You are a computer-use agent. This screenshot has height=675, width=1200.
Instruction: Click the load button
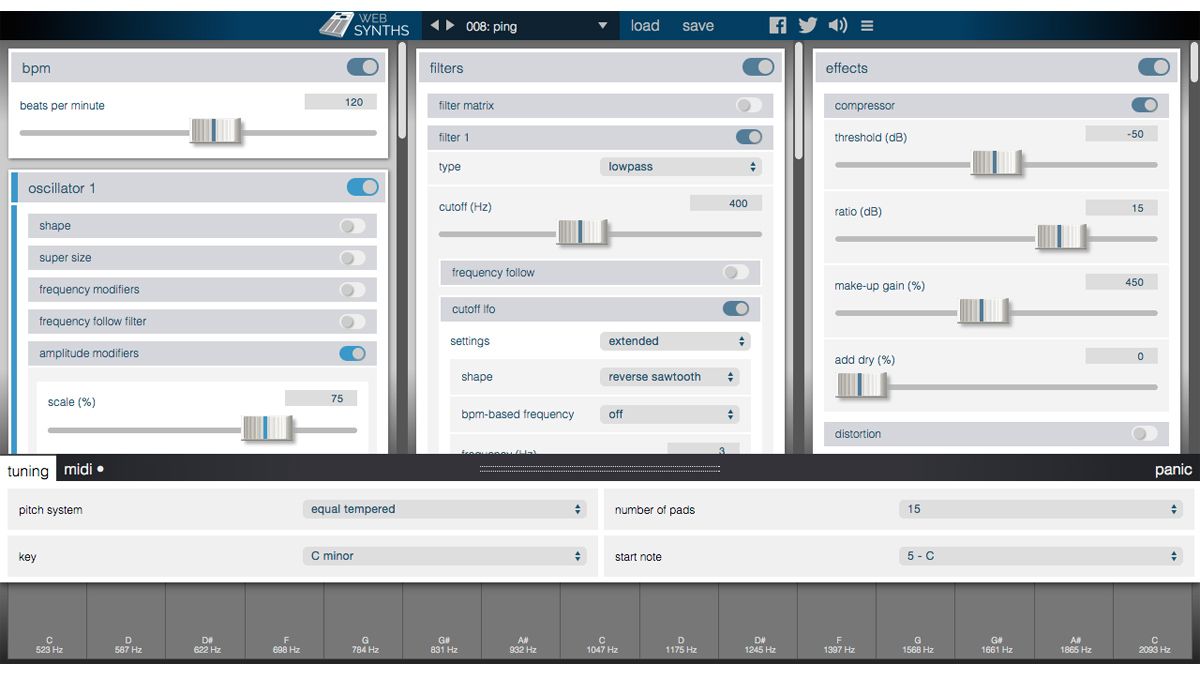pyautogui.click(x=645, y=25)
